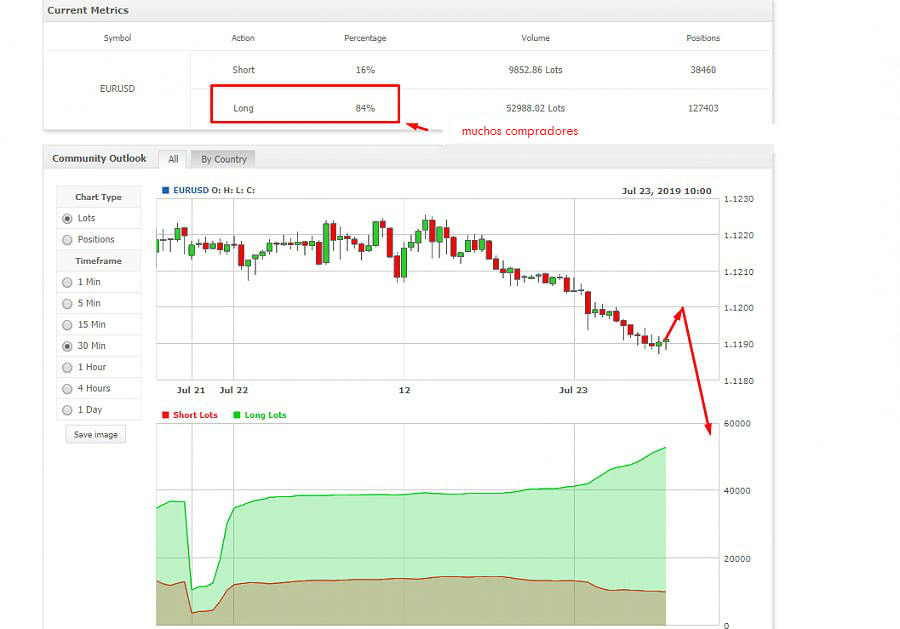The image size is (900, 629).
Task: Click the 1.1230 price axis label
Action: 739,199
